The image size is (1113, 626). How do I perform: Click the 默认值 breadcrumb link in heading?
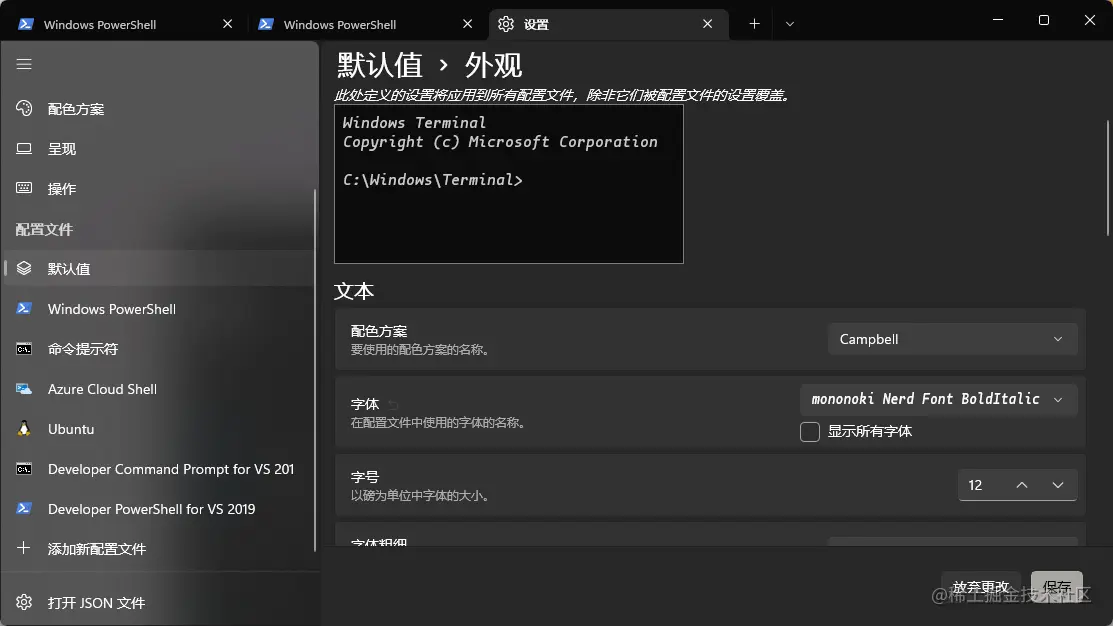tap(380, 65)
